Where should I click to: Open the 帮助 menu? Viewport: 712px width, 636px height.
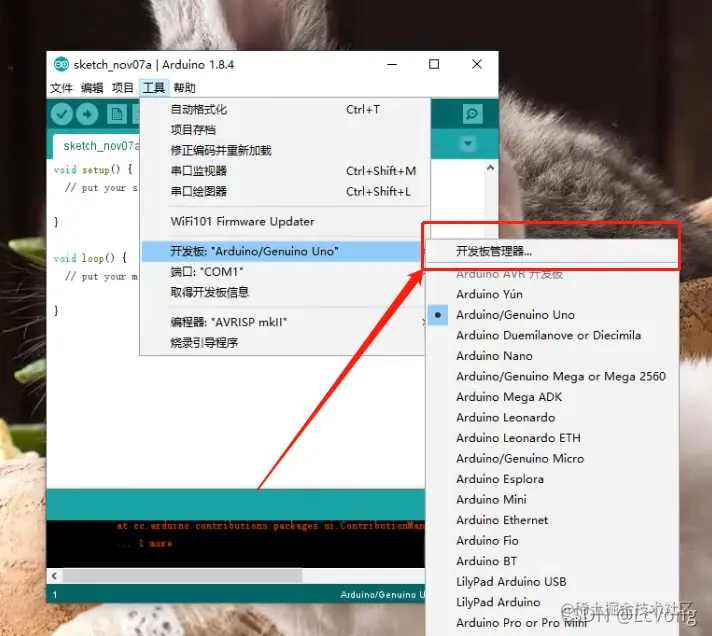pos(184,88)
